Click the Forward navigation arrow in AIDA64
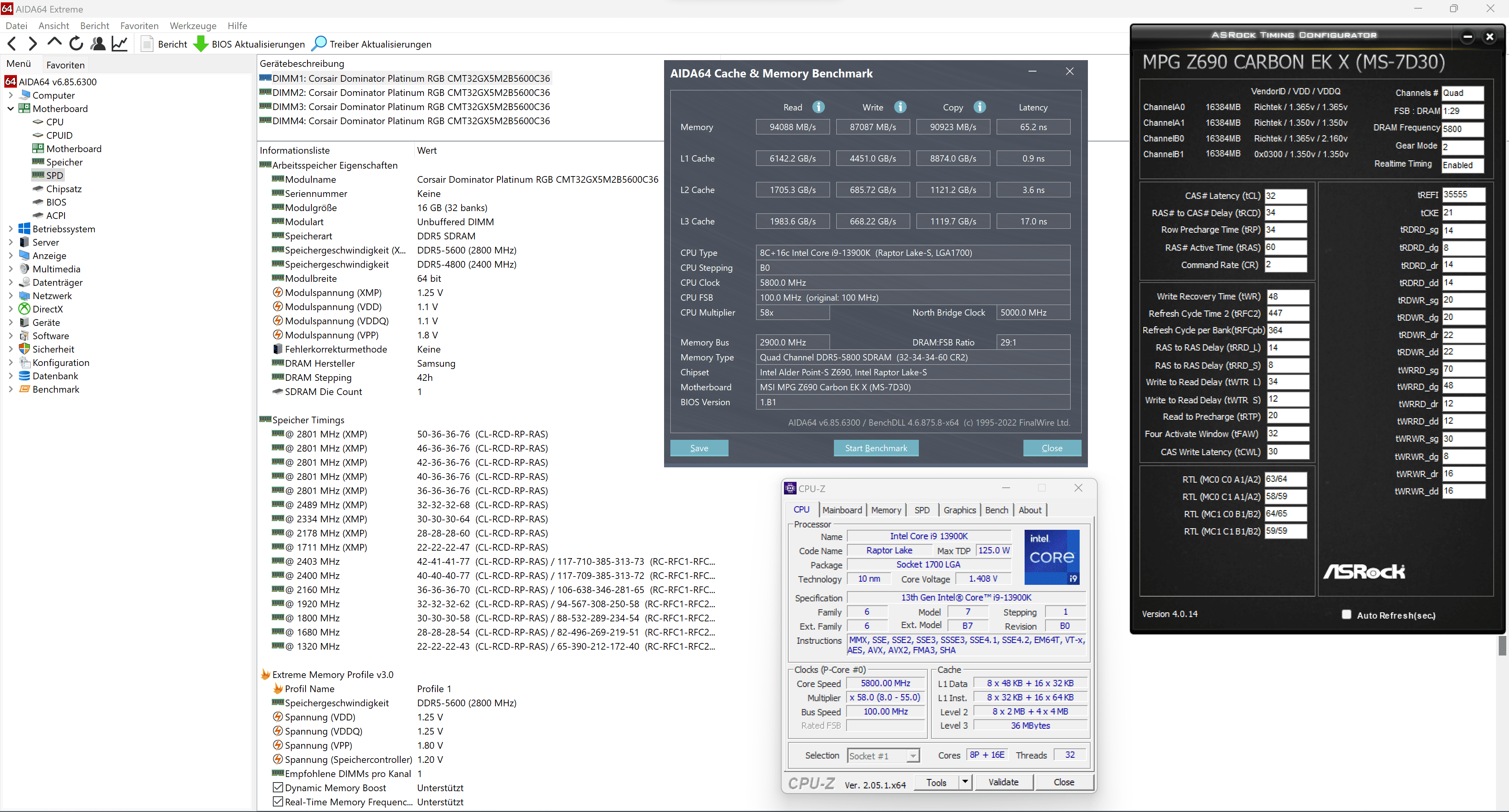1509x812 pixels. click(33, 44)
